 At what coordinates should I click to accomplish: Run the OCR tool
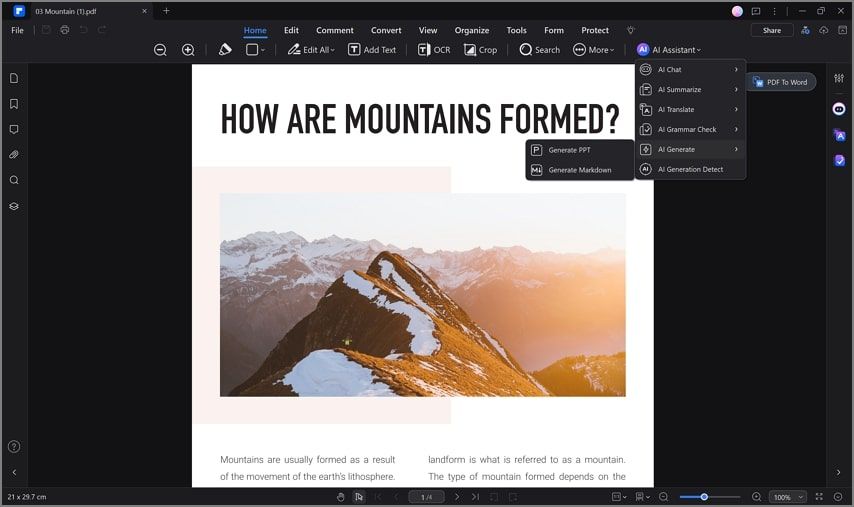coord(434,50)
